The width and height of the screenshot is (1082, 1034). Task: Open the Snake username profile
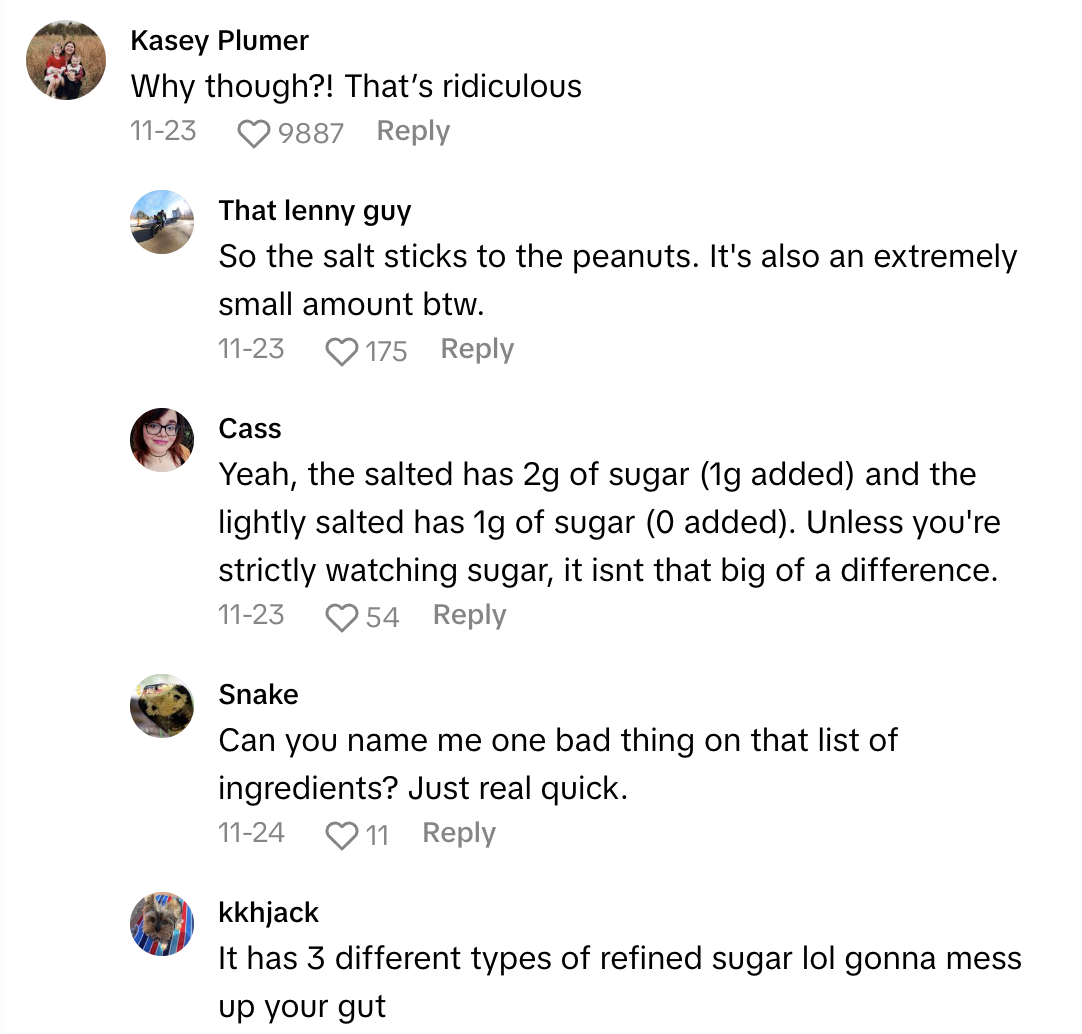click(x=258, y=695)
